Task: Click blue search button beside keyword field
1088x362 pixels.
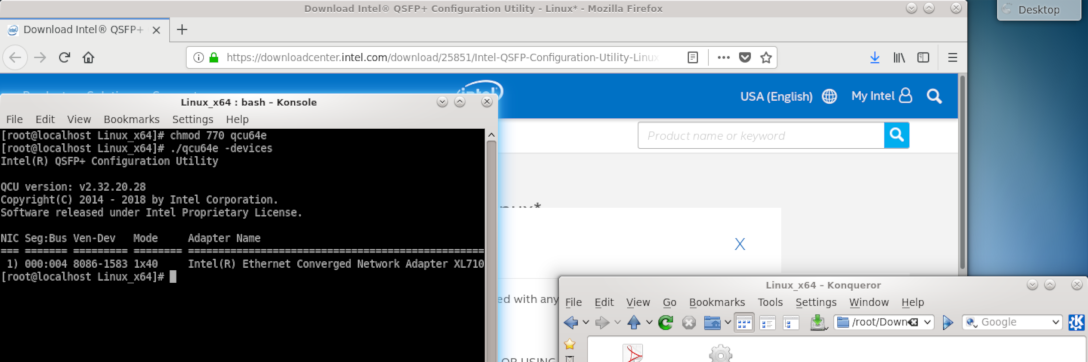Action: (x=896, y=135)
